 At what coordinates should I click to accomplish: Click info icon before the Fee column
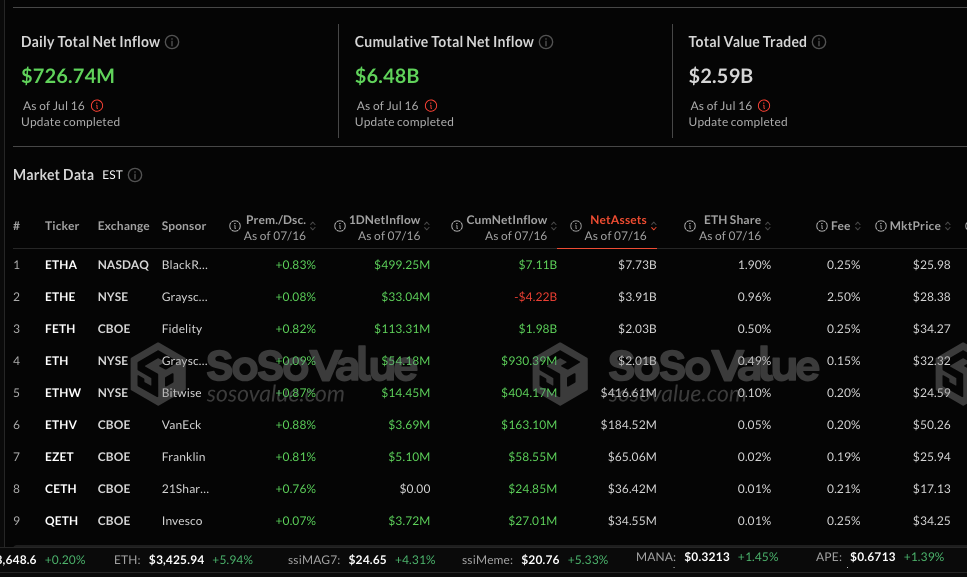[x=821, y=226]
